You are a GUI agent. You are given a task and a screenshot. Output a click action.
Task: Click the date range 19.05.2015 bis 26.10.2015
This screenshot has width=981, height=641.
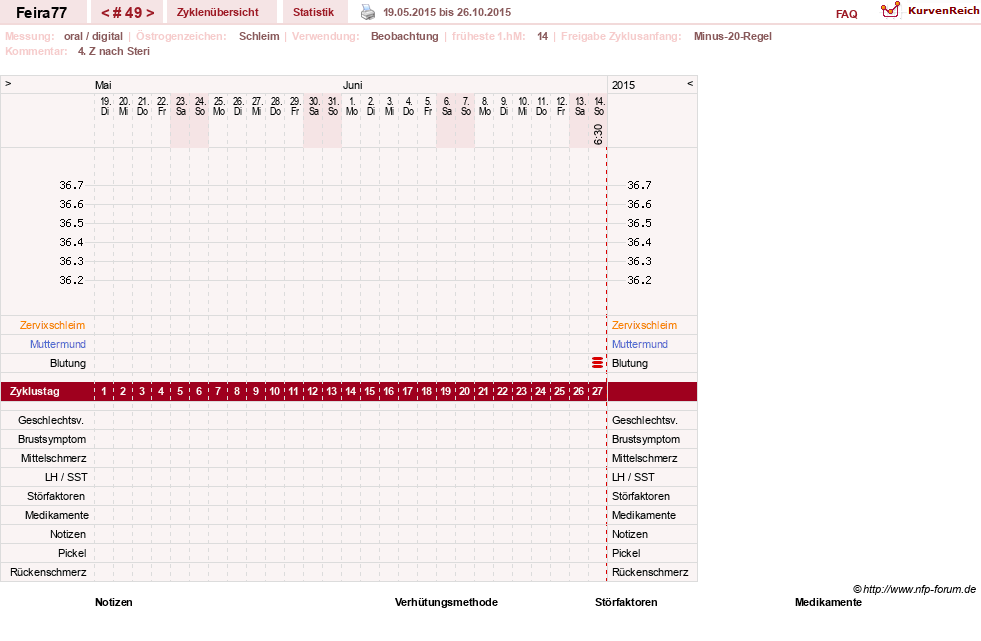tap(447, 12)
